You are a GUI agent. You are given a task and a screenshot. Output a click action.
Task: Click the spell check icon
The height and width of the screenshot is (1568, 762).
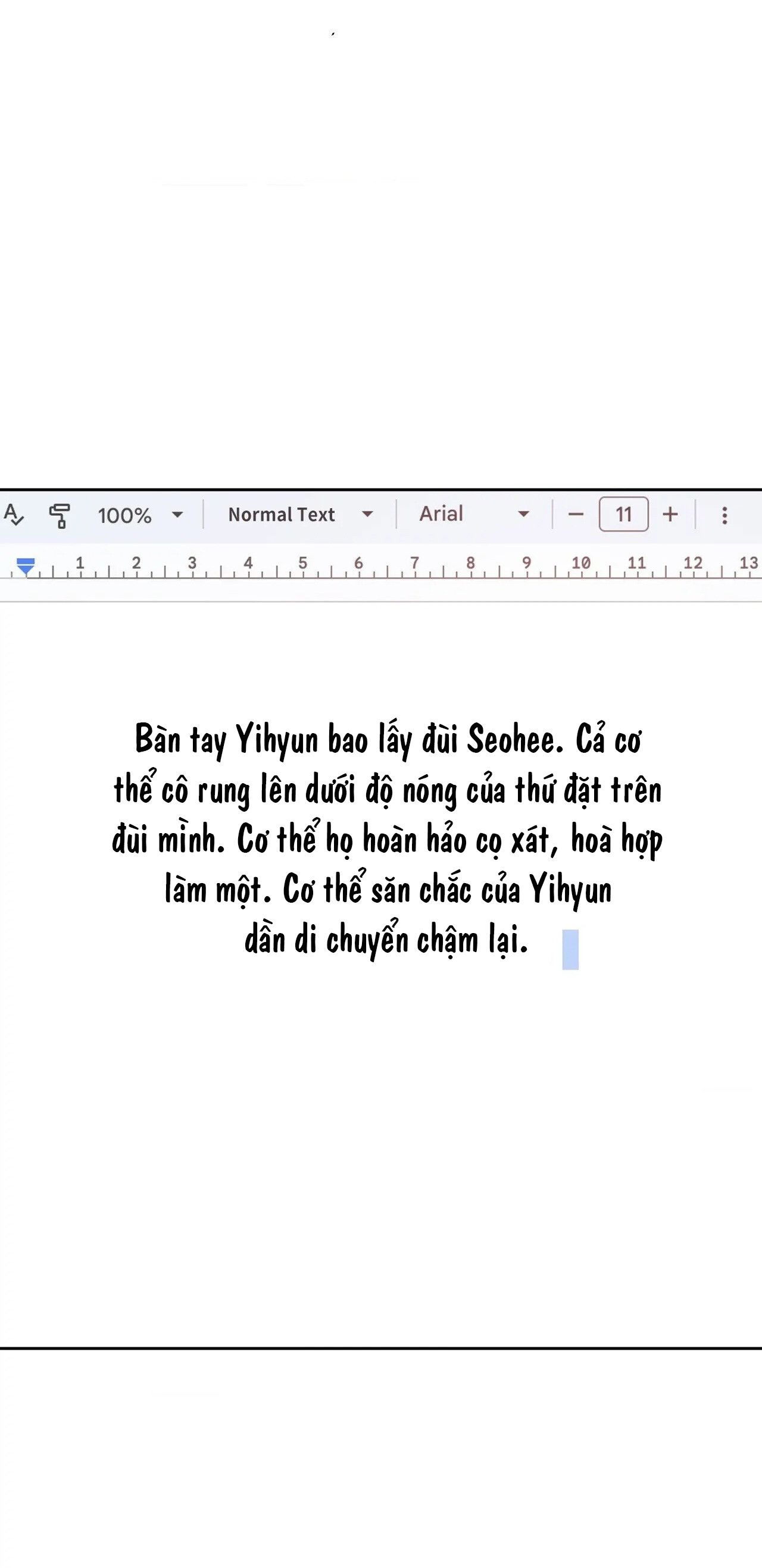click(14, 515)
